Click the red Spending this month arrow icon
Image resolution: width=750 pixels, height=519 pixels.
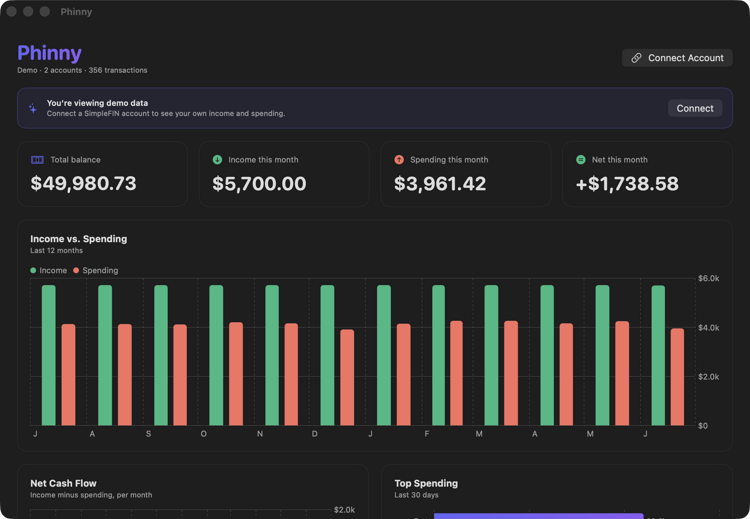(x=399, y=160)
